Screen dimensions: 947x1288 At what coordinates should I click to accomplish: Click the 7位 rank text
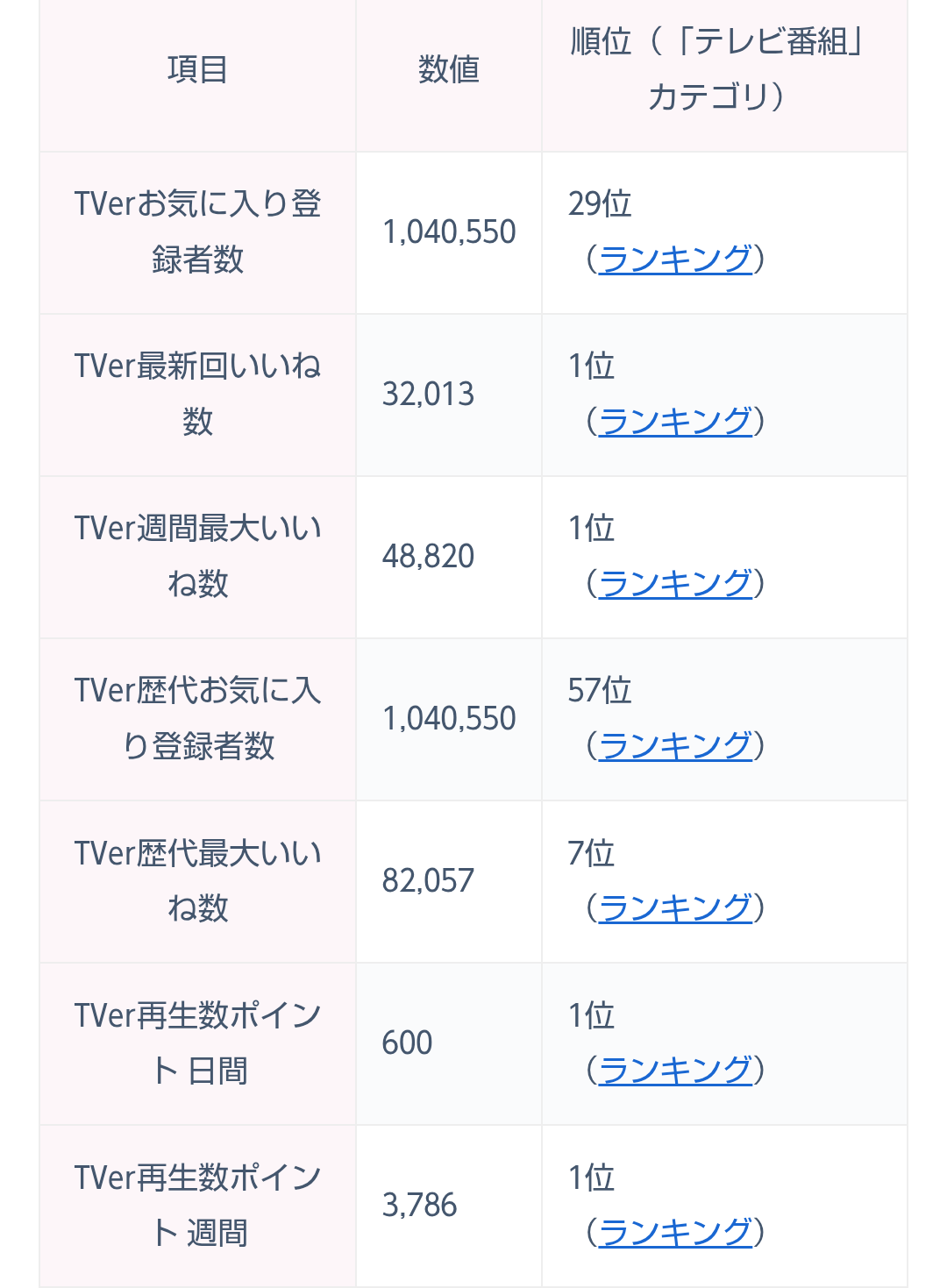(591, 852)
